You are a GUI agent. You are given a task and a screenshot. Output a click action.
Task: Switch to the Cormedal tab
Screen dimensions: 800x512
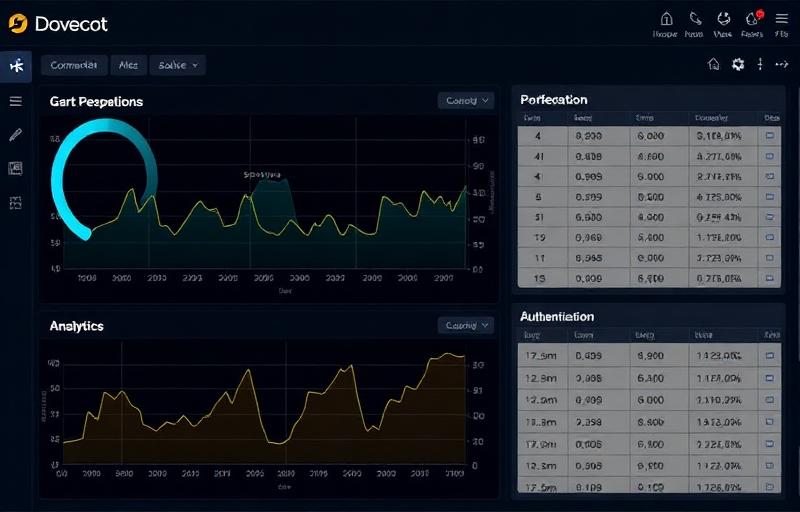click(x=73, y=65)
